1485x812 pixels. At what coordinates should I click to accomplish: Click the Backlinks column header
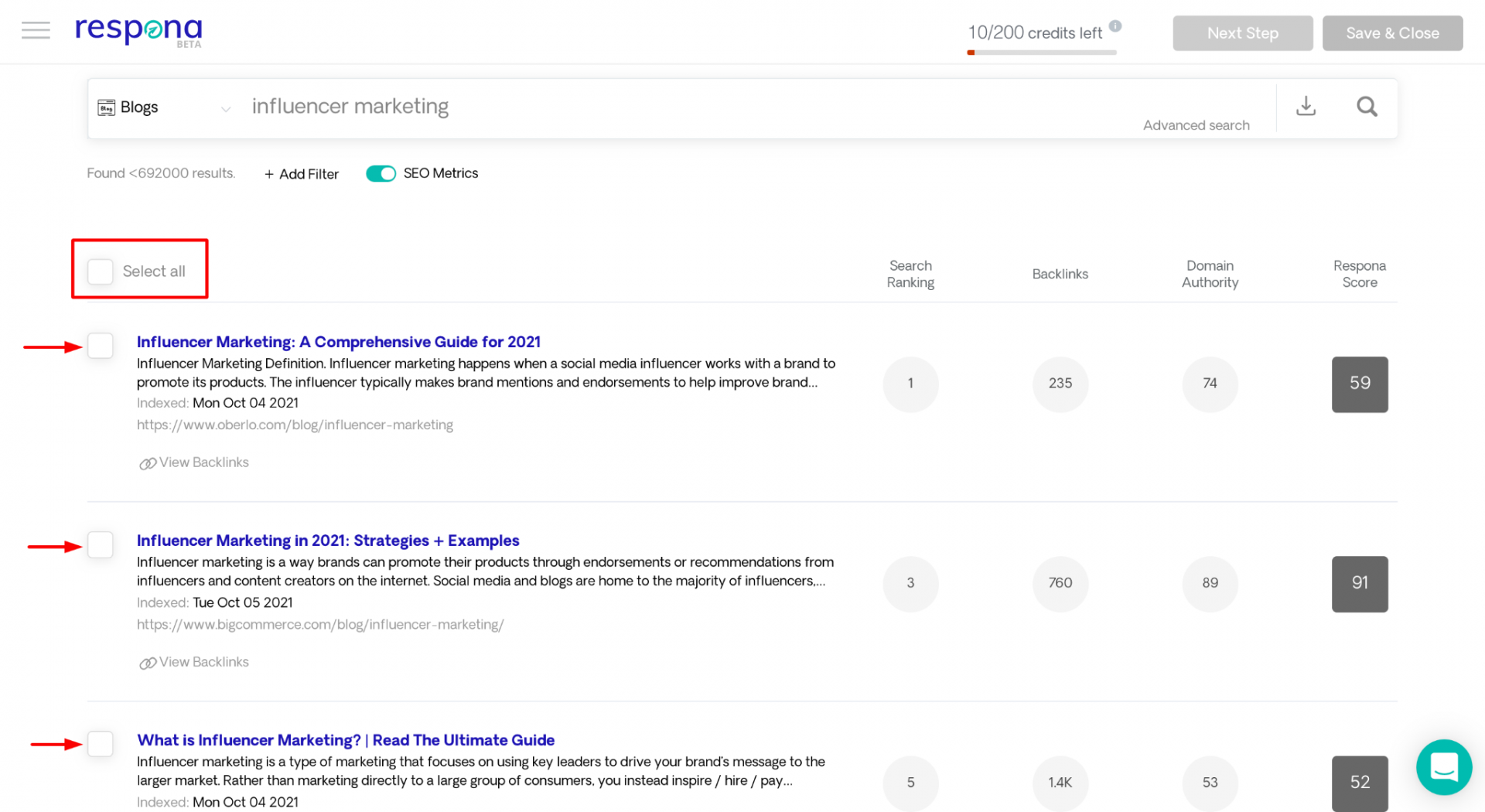(x=1060, y=274)
